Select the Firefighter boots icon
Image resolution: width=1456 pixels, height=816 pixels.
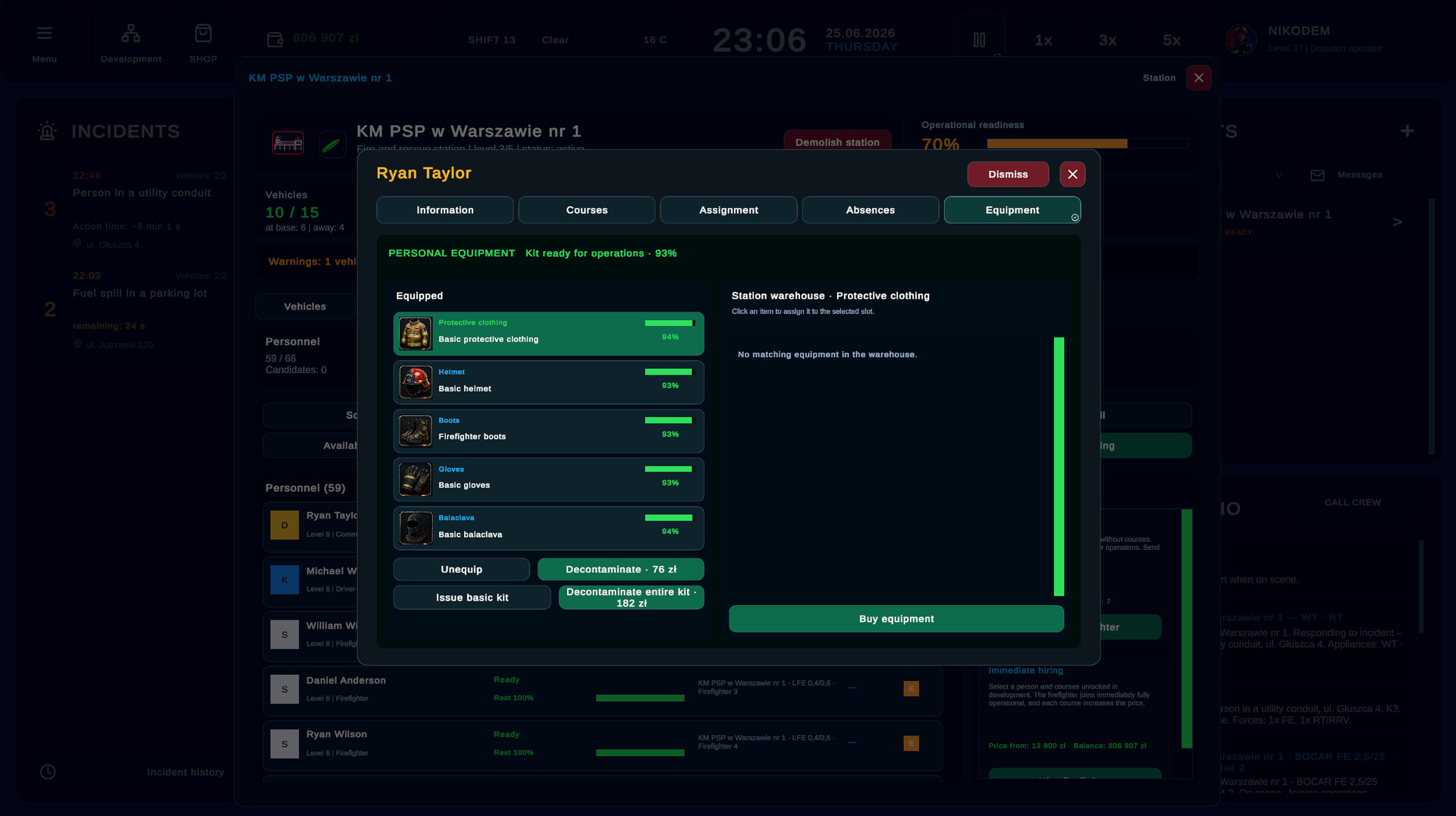tap(416, 431)
